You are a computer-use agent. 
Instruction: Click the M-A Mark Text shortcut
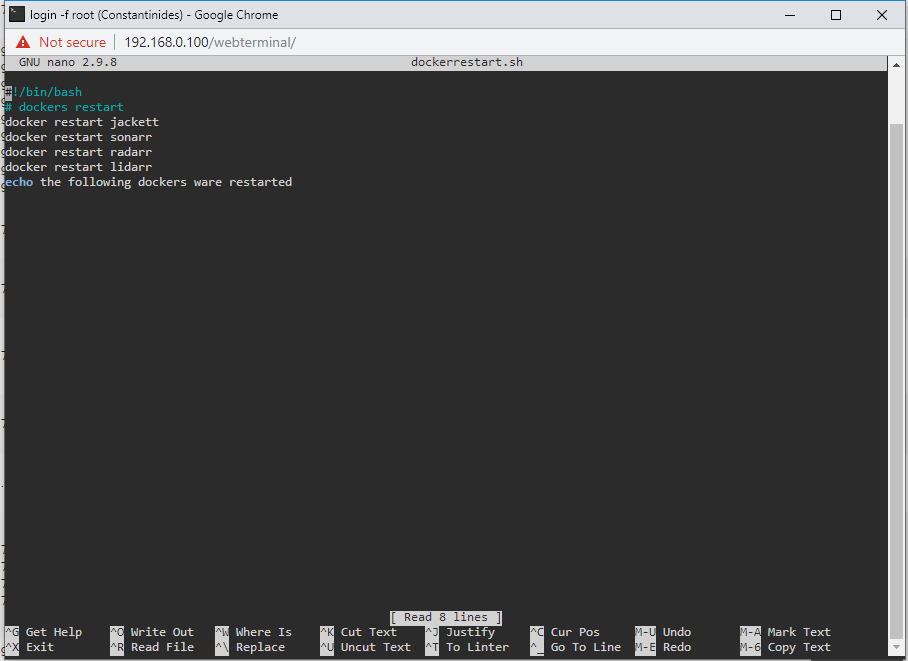[785, 632]
